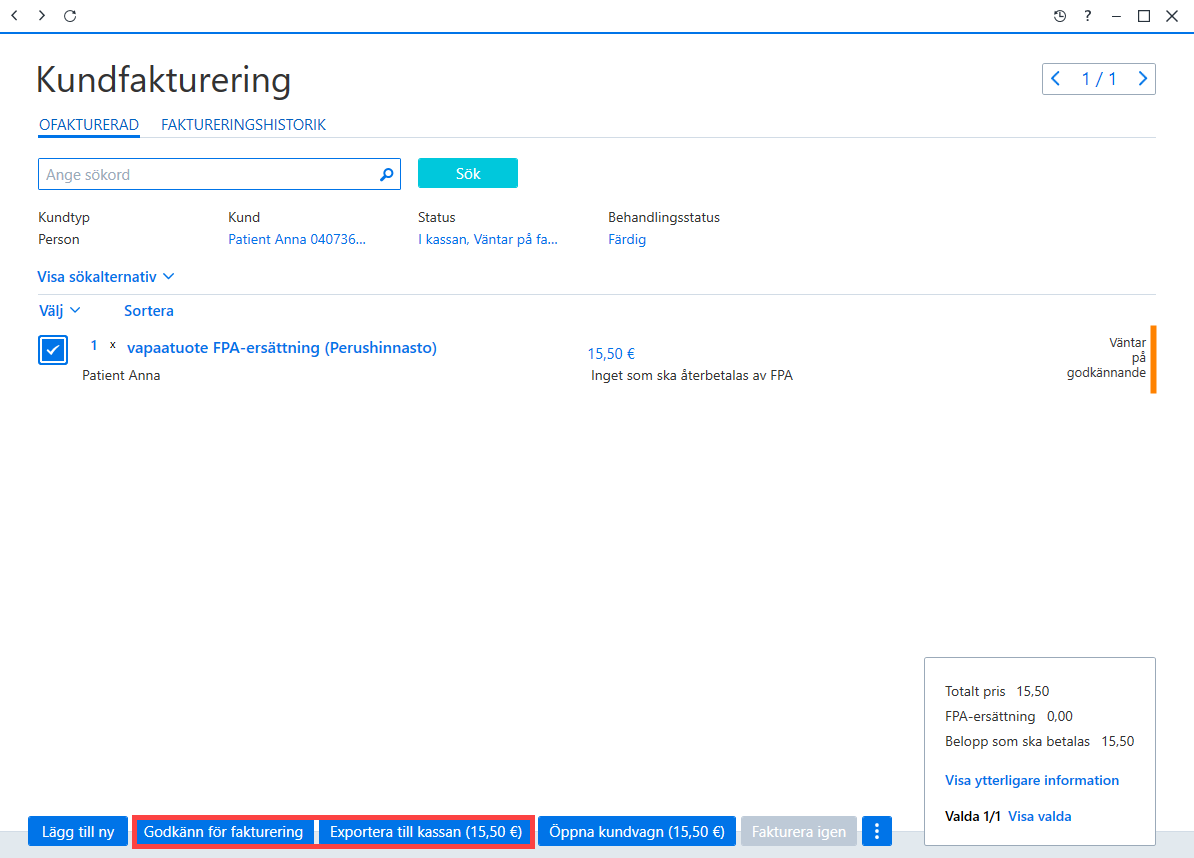Go forward with the right arrow icon
This screenshot has width=1194, height=858.
click(x=42, y=15)
